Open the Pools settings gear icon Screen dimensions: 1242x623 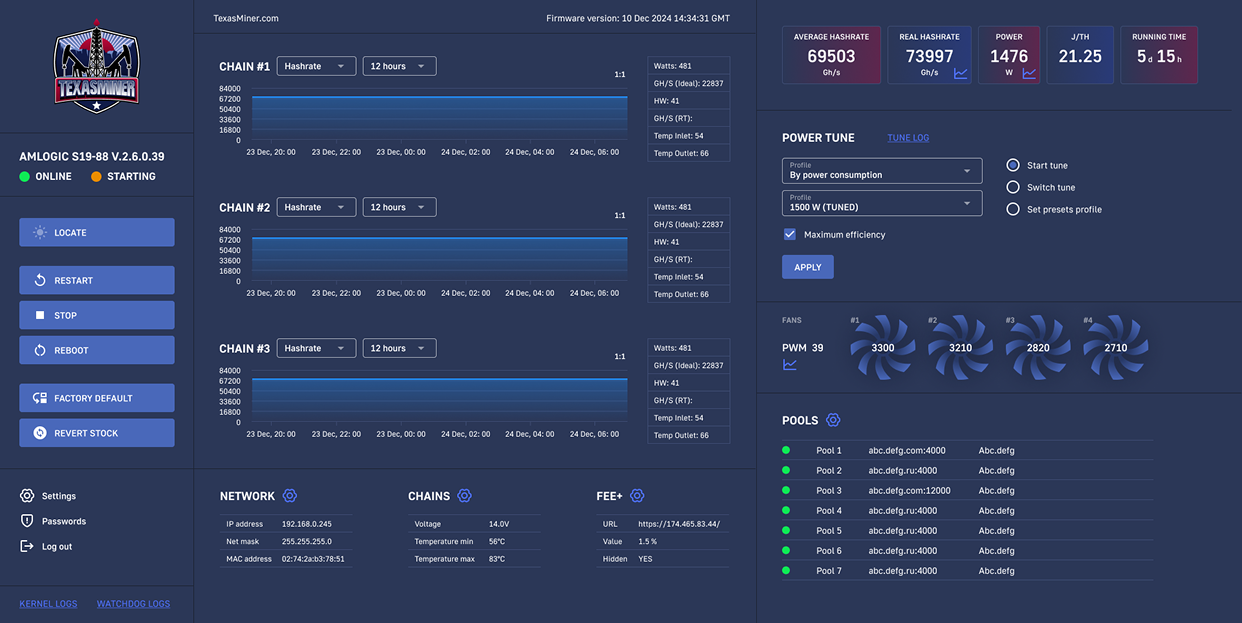(834, 420)
